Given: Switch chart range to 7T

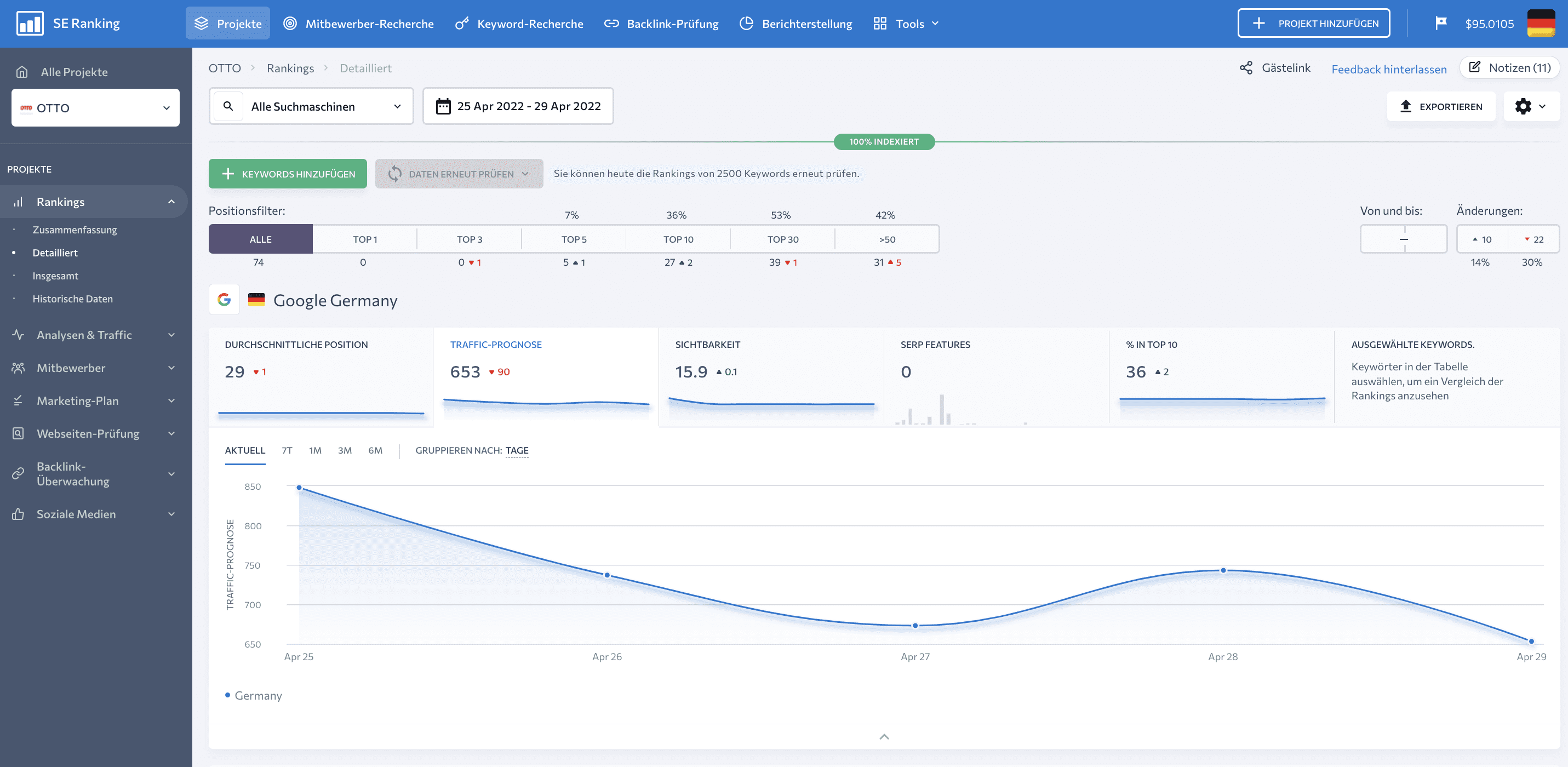Looking at the screenshot, I should point(287,450).
